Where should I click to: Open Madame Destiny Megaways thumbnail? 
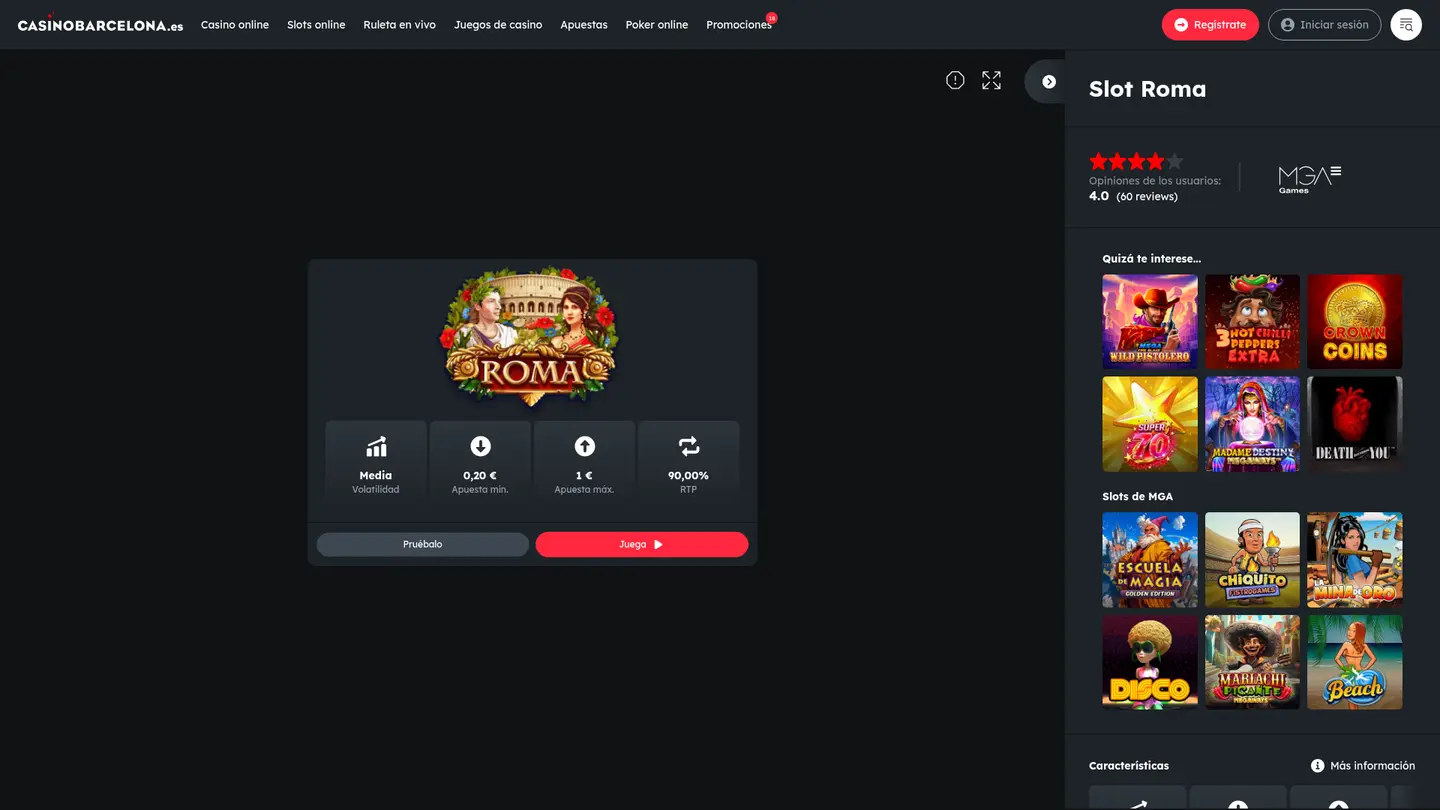coord(1252,424)
